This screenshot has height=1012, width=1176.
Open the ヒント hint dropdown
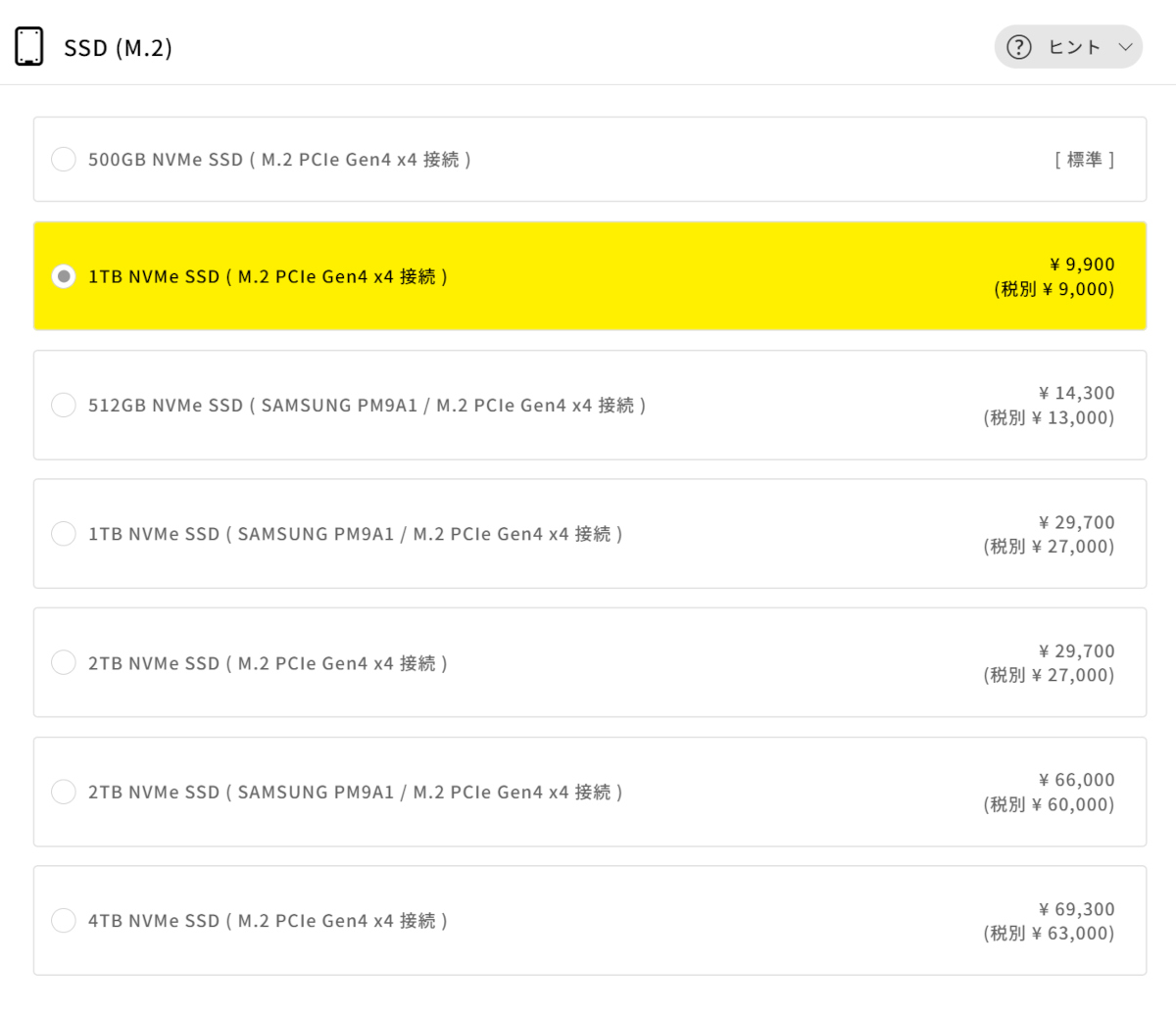(1074, 47)
